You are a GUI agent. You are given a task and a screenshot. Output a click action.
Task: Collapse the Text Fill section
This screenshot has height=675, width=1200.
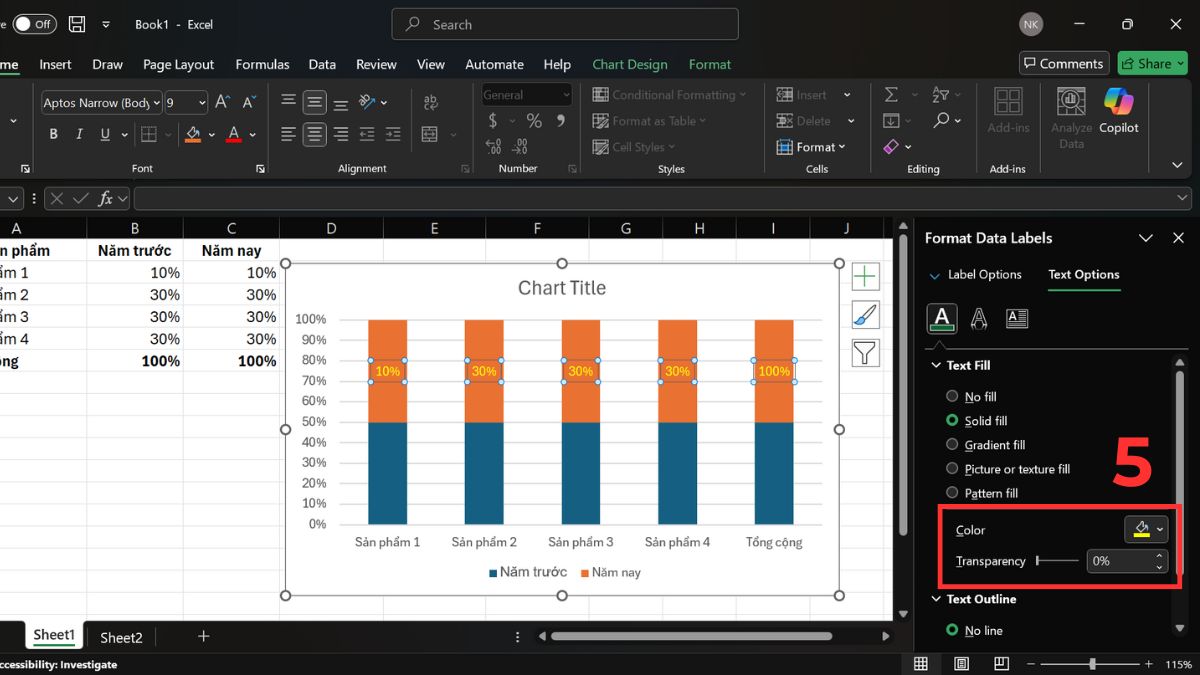936,366
